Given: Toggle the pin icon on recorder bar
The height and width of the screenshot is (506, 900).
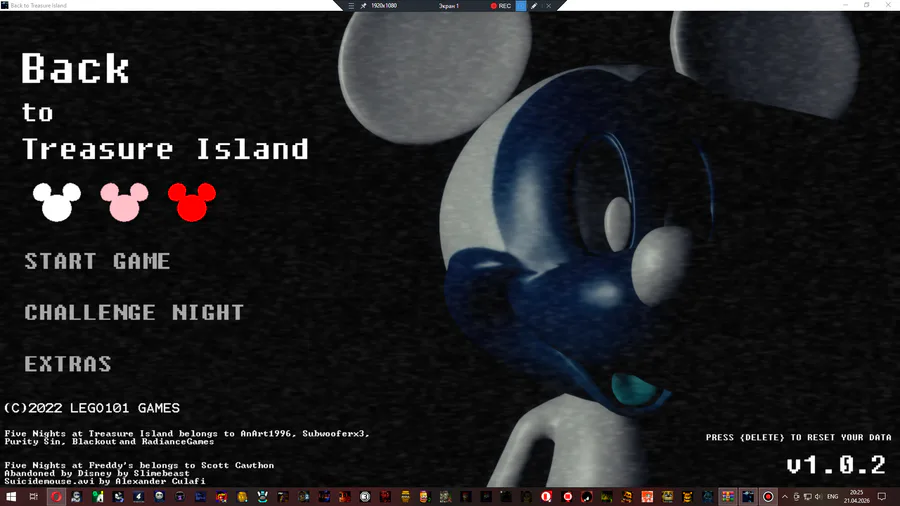Looking at the screenshot, I should pyautogui.click(x=363, y=6).
